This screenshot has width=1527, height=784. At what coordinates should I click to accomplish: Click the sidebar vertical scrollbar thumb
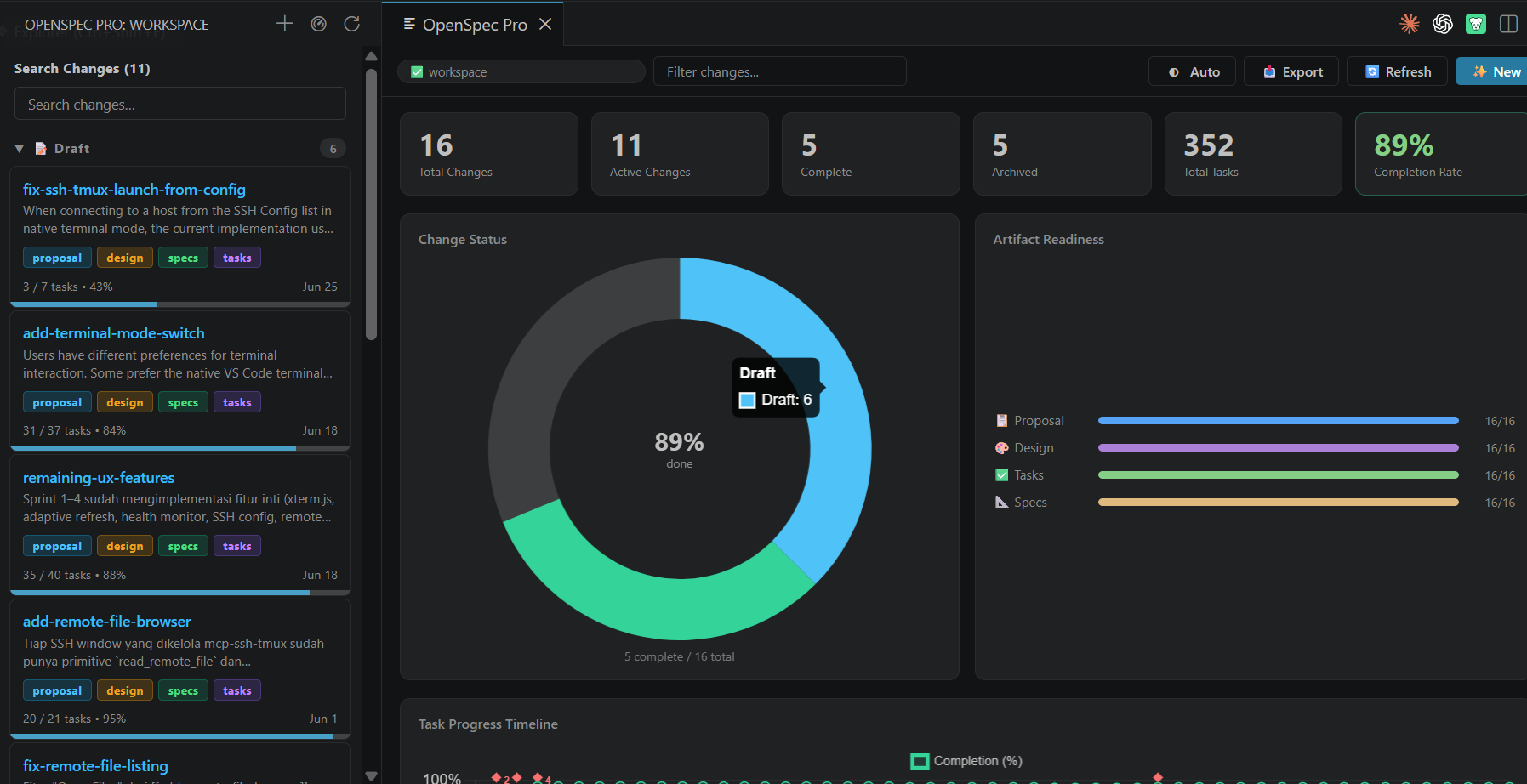(x=371, y=204)
